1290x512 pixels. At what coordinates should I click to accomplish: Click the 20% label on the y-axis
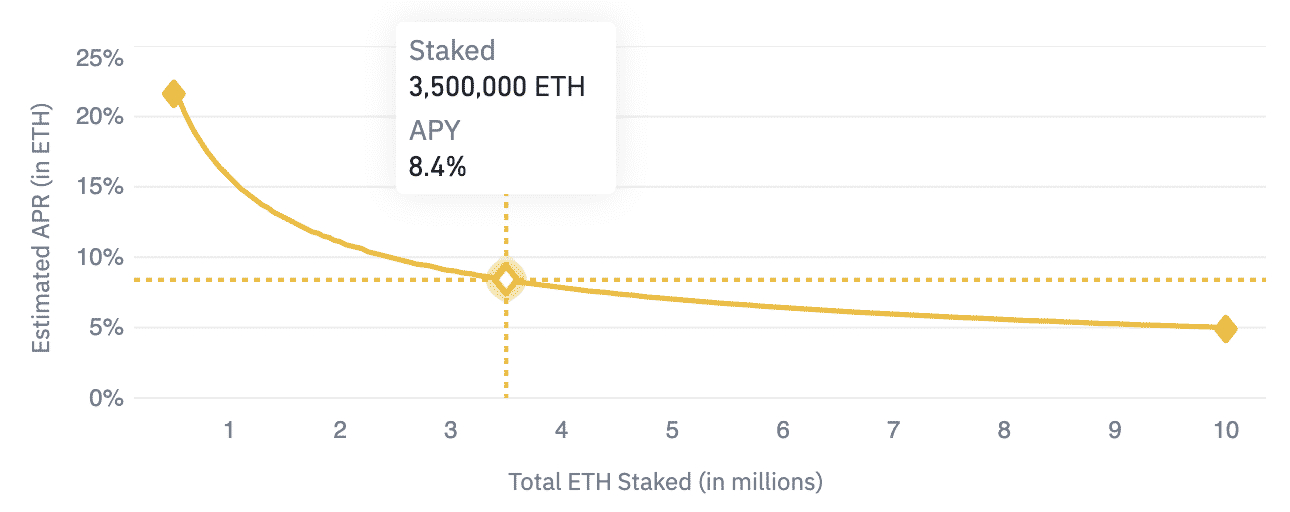[99, 116]
